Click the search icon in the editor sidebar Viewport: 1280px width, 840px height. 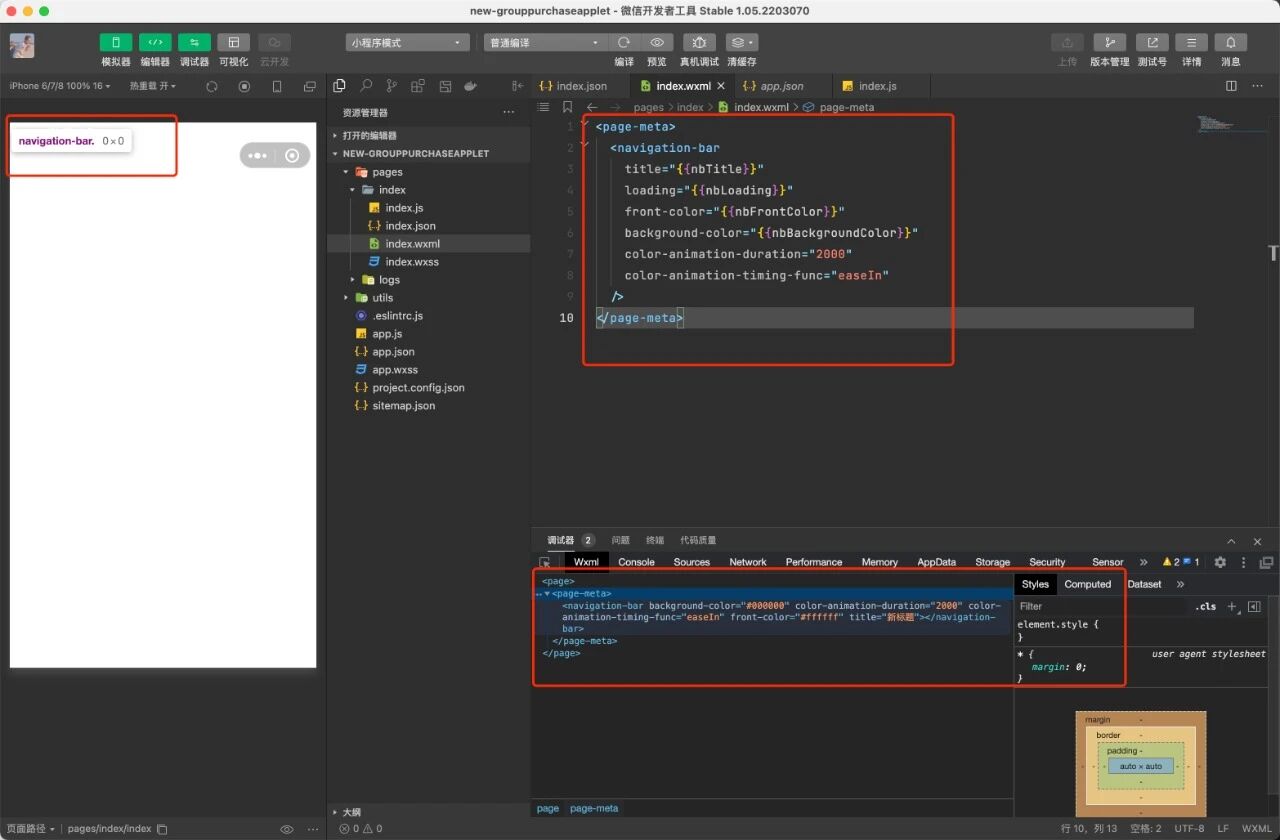366,86
